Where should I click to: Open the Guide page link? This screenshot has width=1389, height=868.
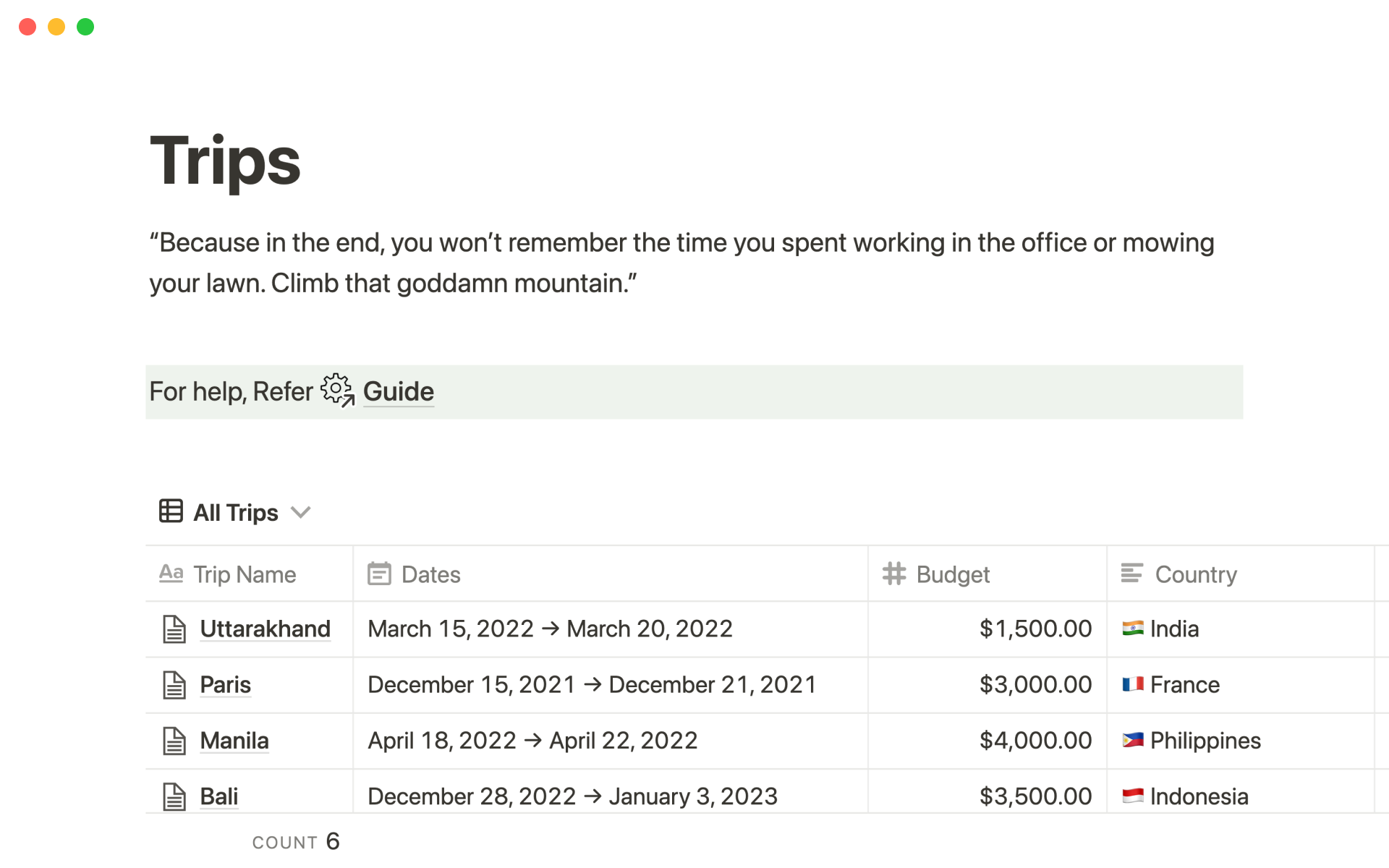pos(398,391)
